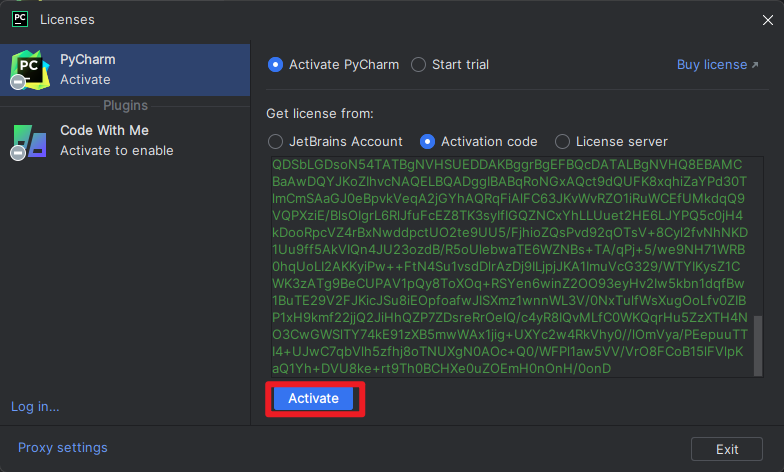784x472 pixels.
Task: Click the Log in... link
Action: tap(35, 406)
